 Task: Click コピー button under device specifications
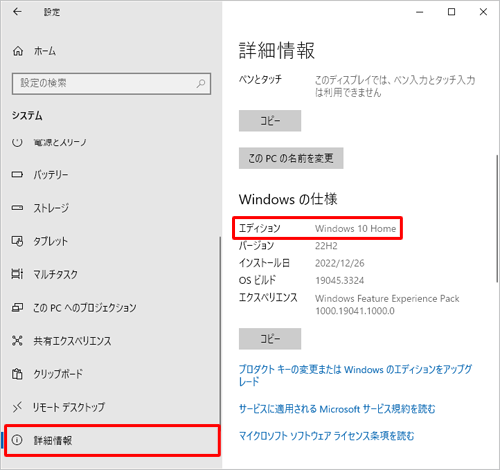270,121
